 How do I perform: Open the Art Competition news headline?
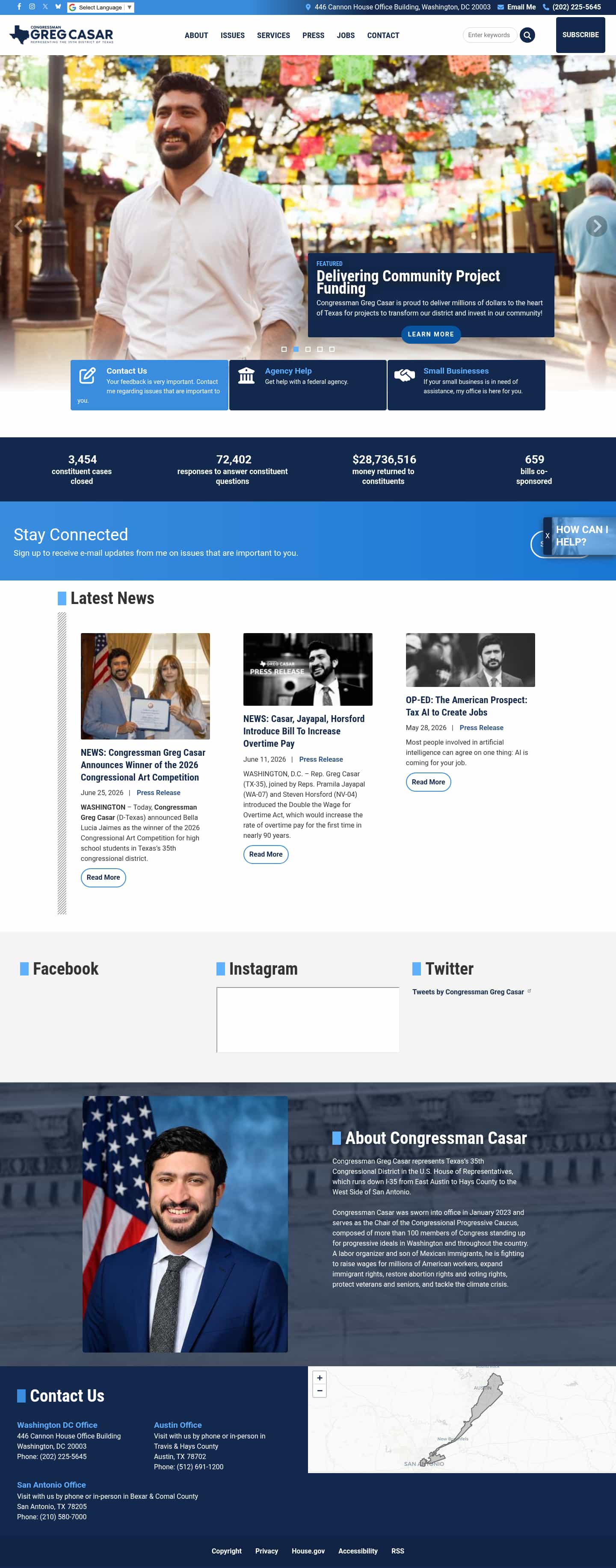[143, 764]
